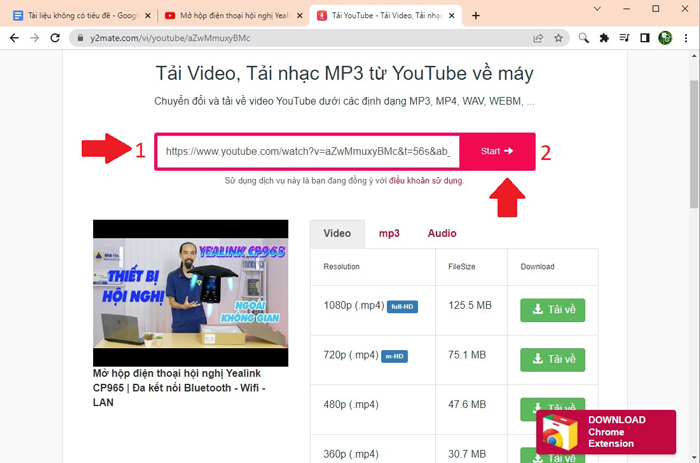Close the Tải YouTube y2mate tab
This screenshot has width=700, height=463.
[x=452, y=16]
